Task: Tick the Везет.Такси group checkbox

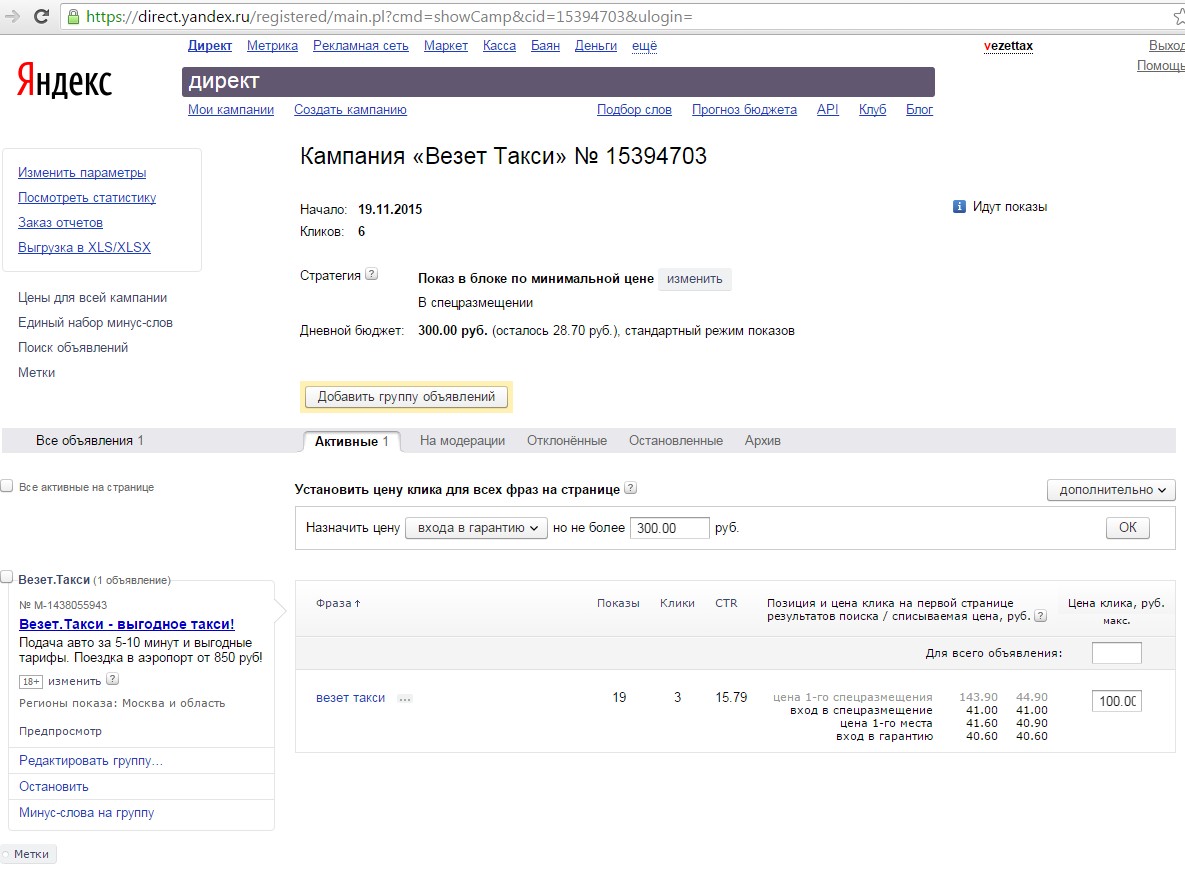Action: pos(7,578)
